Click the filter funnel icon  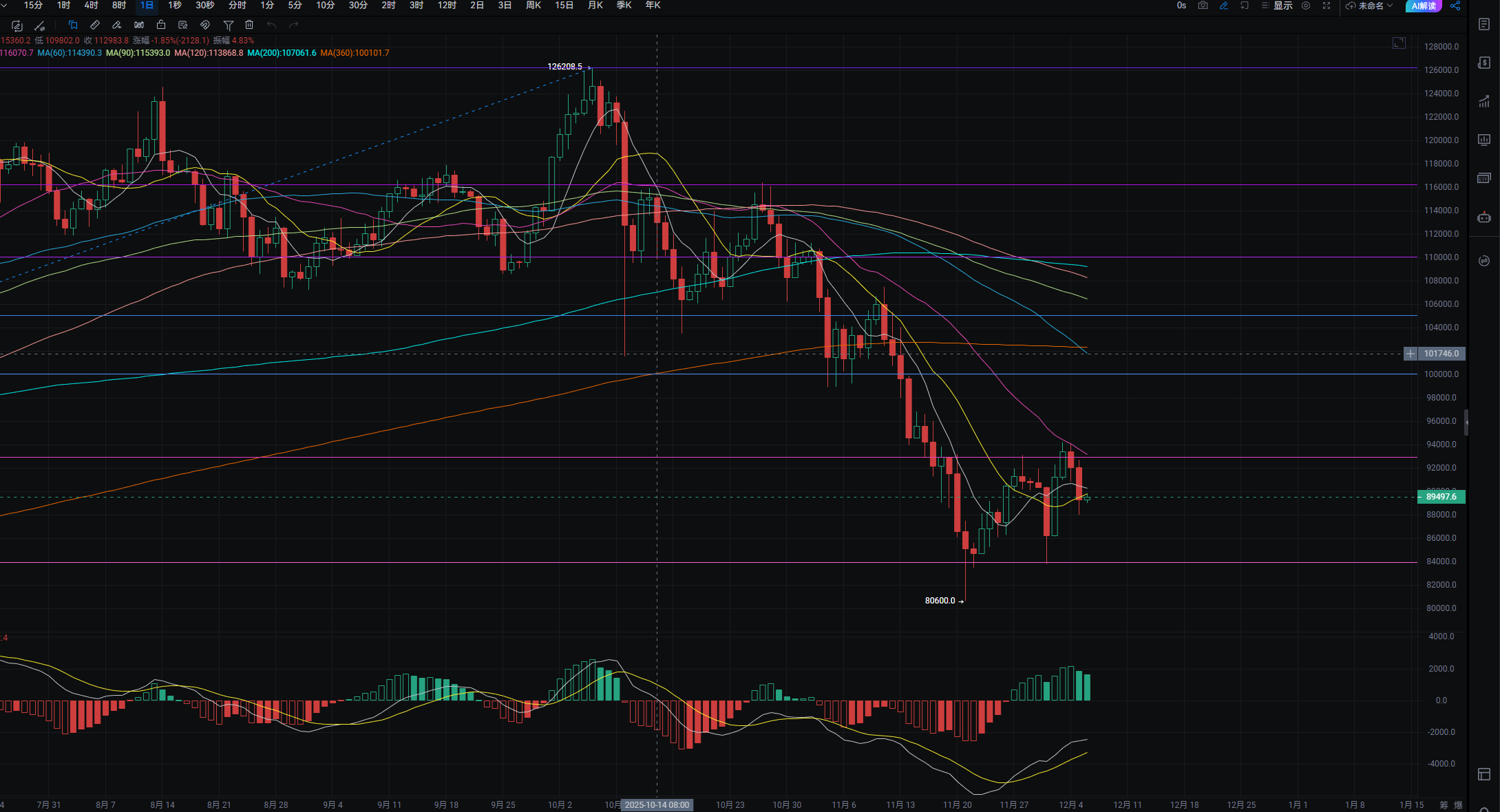pyautogui.click(x=228, y=25)
